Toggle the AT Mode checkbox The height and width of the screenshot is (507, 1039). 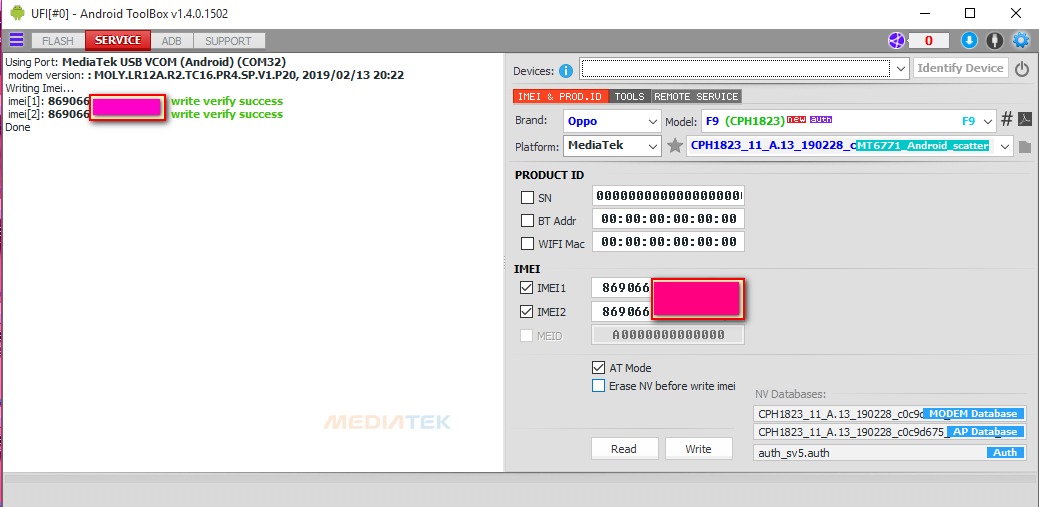[598, 367]
